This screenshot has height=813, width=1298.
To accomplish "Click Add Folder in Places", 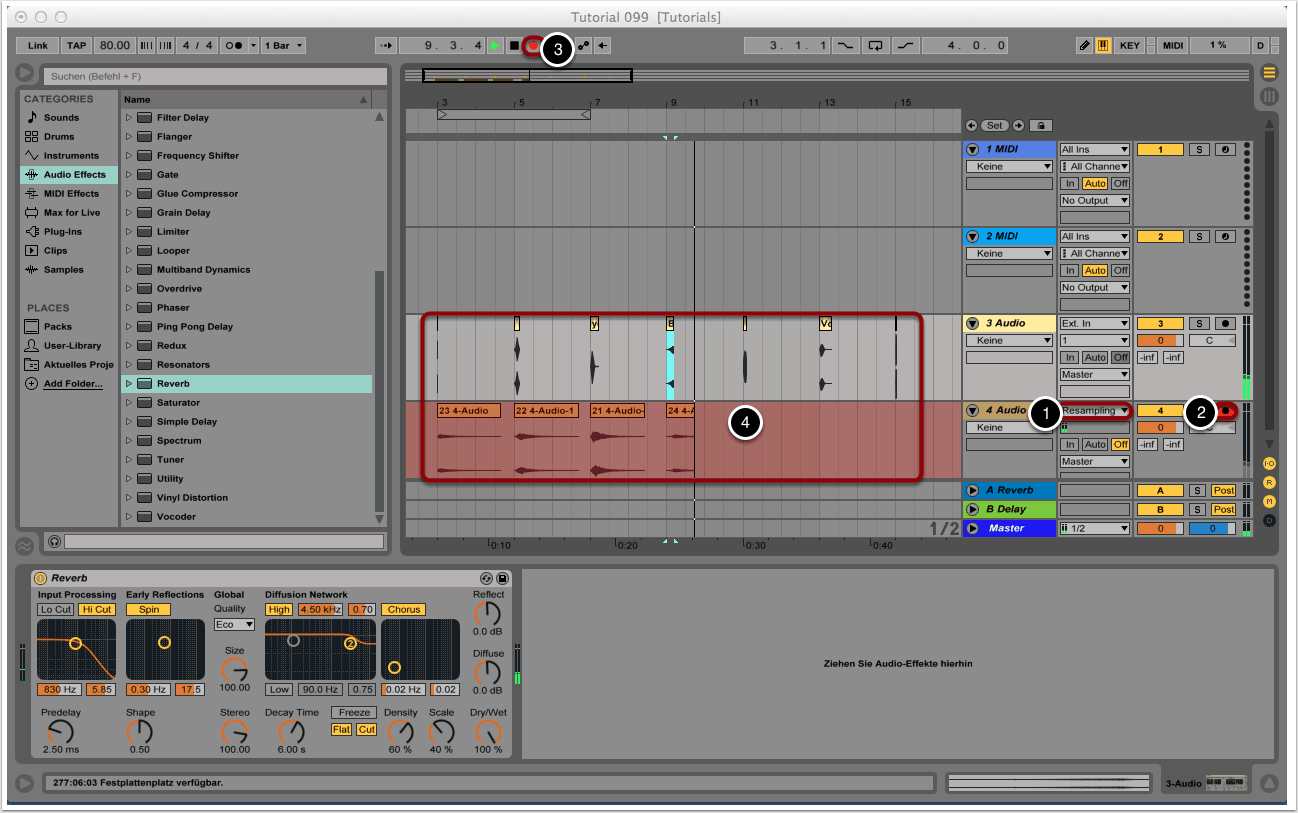I will point(72,384).
